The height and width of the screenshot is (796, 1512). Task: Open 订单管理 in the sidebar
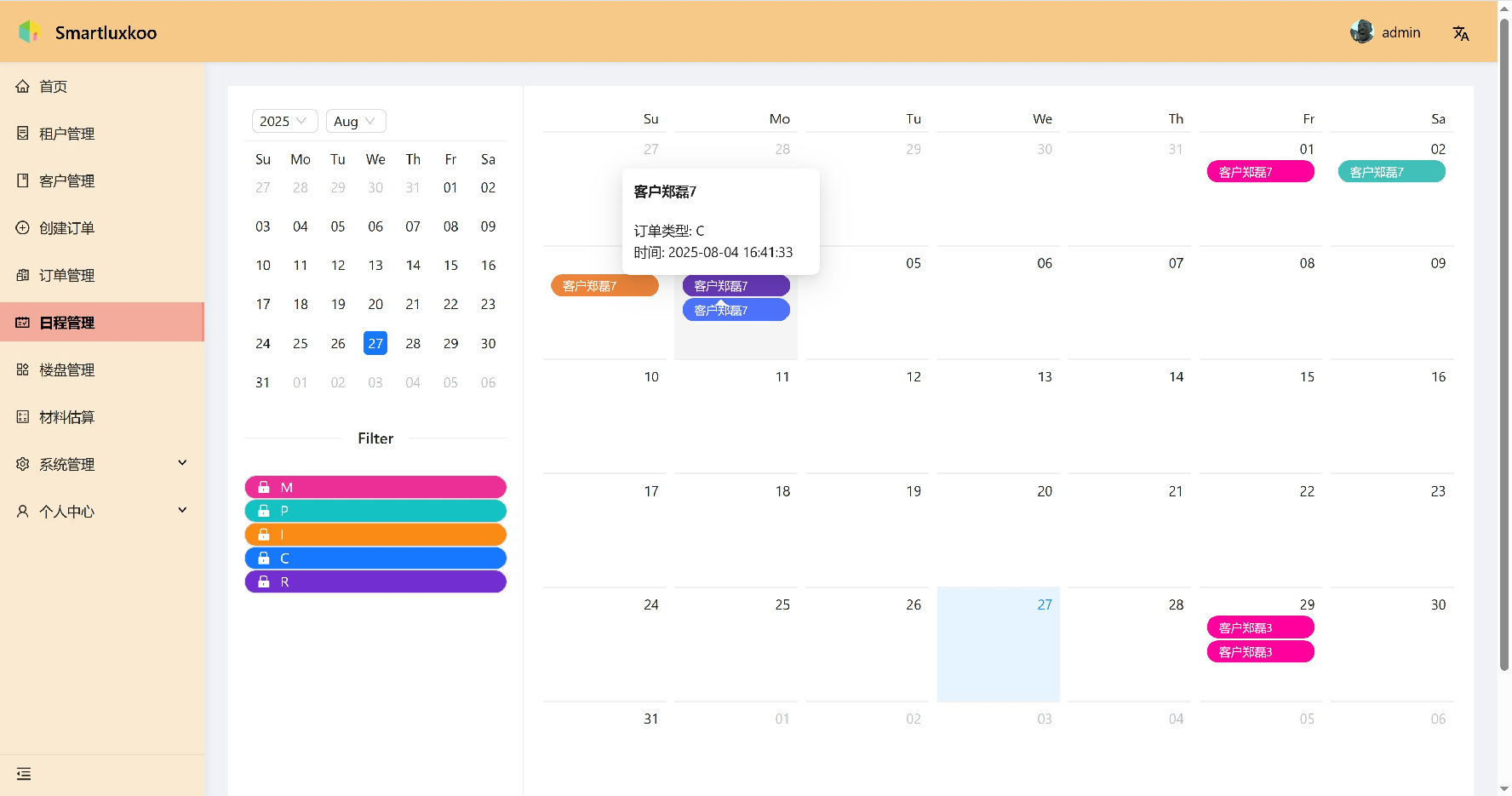point(66,275)
